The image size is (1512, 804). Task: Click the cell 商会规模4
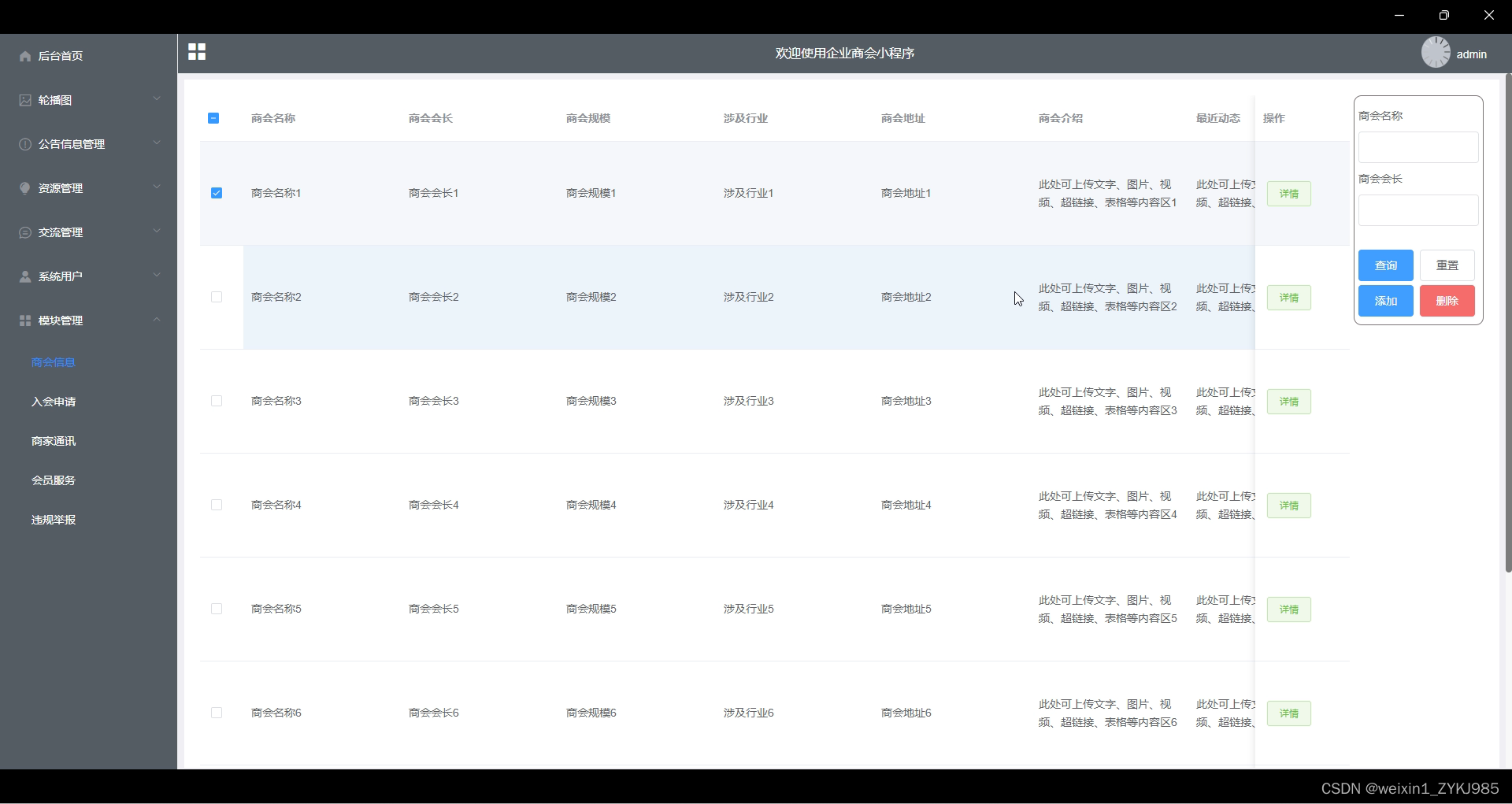coord(591,505)
